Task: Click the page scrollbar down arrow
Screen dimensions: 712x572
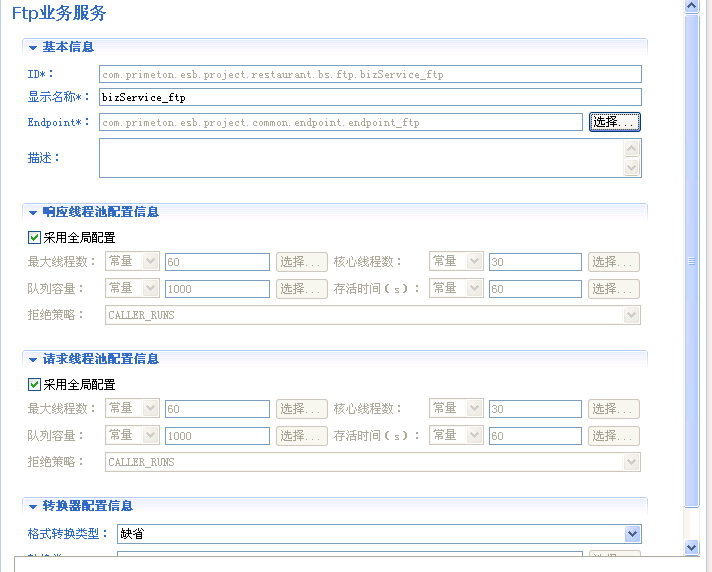Action: click(691, 547)
